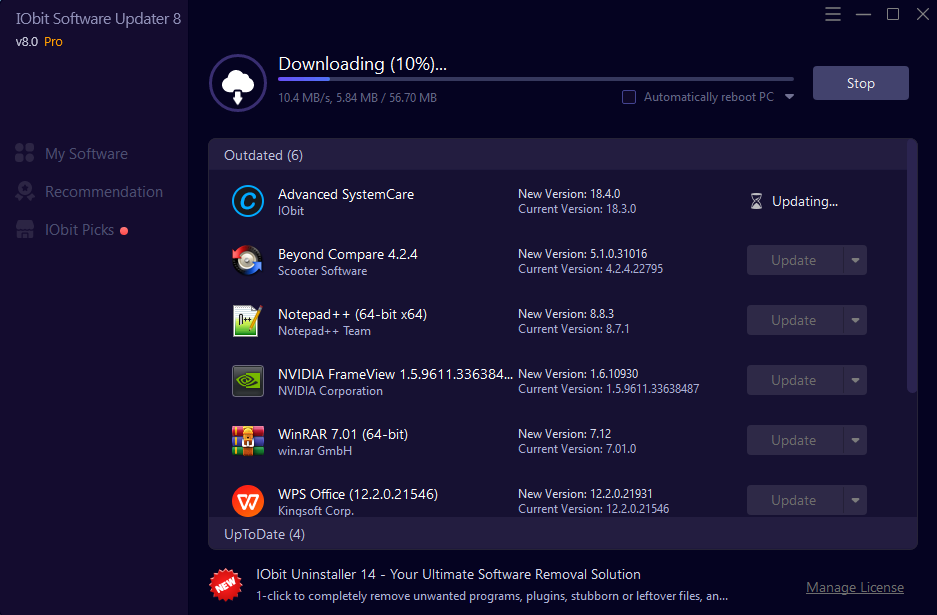Screen dimensions: 937x615
Task: Select NVIDIA Corporation publisher text
Action: (x=330, y=391)
